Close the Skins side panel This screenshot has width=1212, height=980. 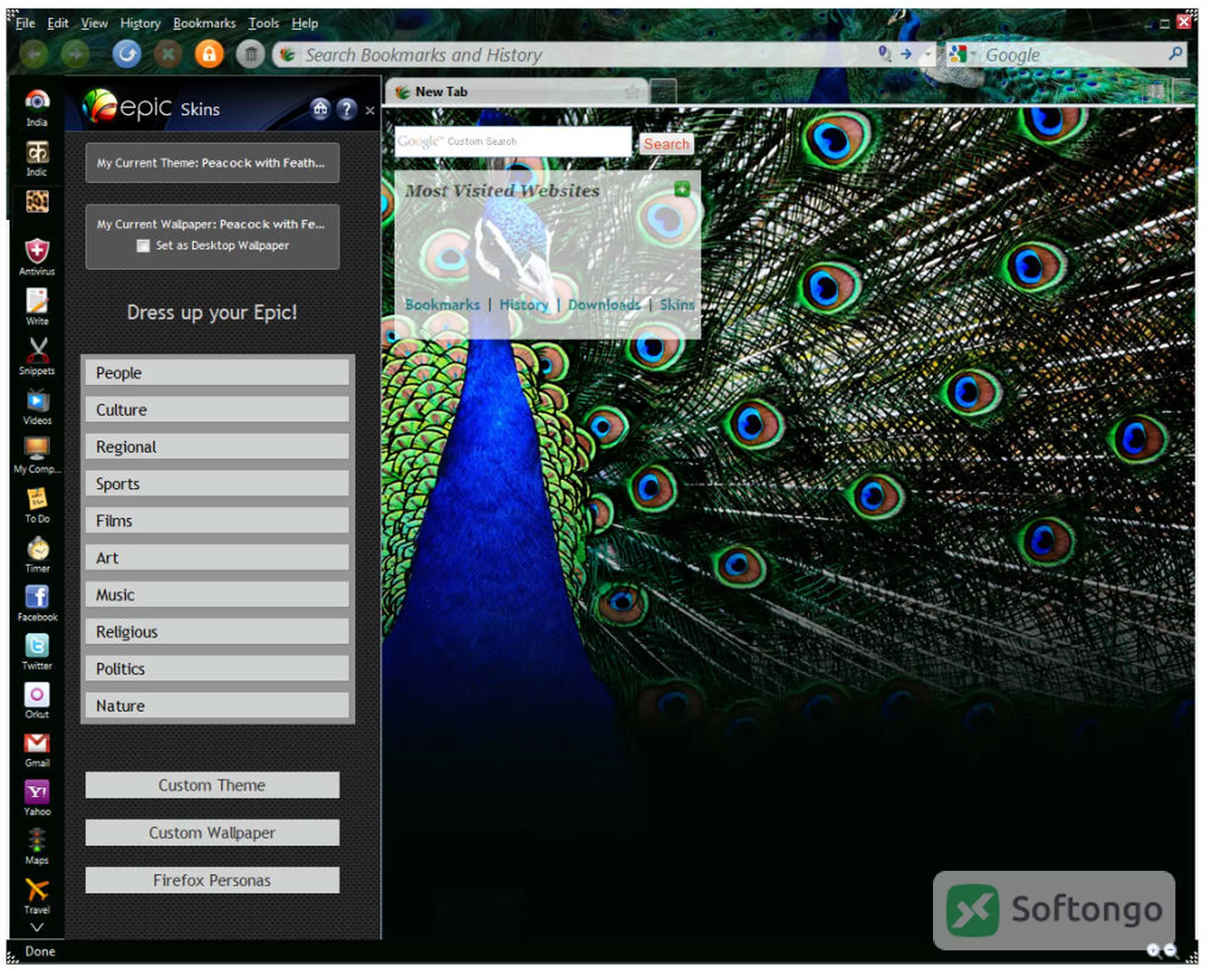pos(371,110)
